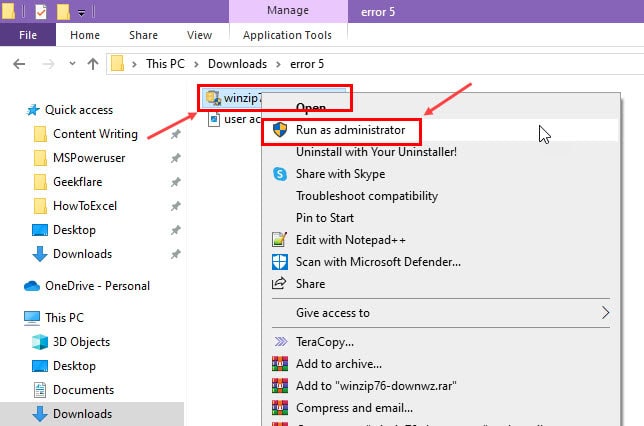Select Troubleshoot compatibility
The height and width of the screenshot is (426, 644).
440,196
